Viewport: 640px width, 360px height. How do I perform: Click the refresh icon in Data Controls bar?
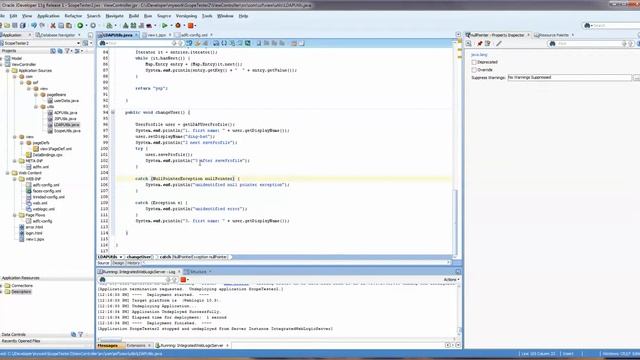coord(73,334)
